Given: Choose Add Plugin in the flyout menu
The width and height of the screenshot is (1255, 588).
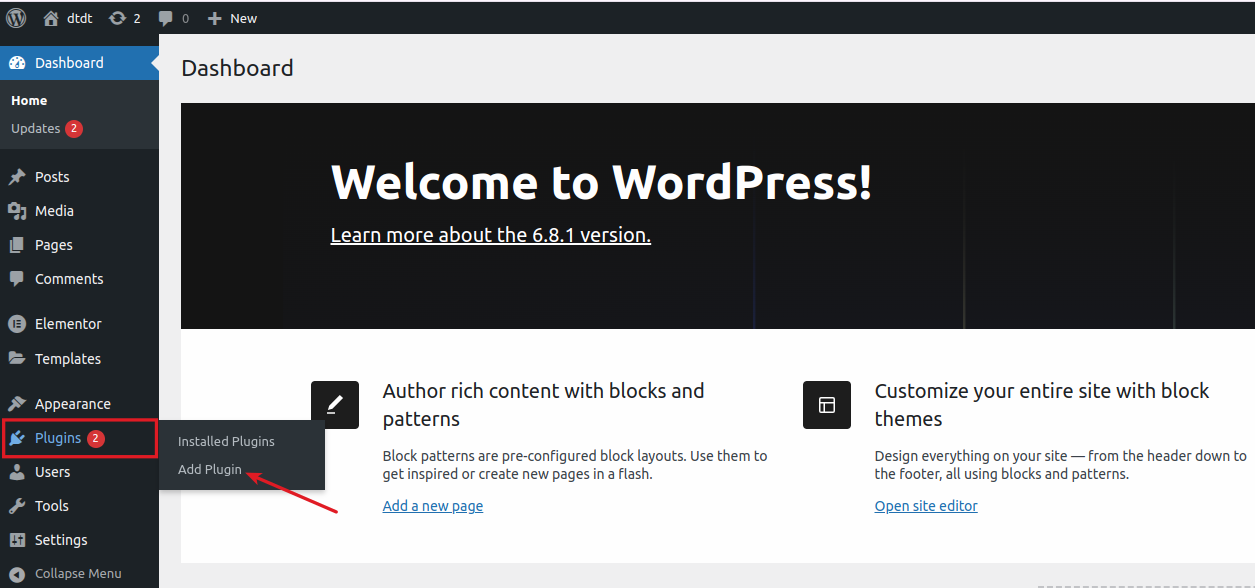Looking at the screenshot, I should (x=209, y=469).
